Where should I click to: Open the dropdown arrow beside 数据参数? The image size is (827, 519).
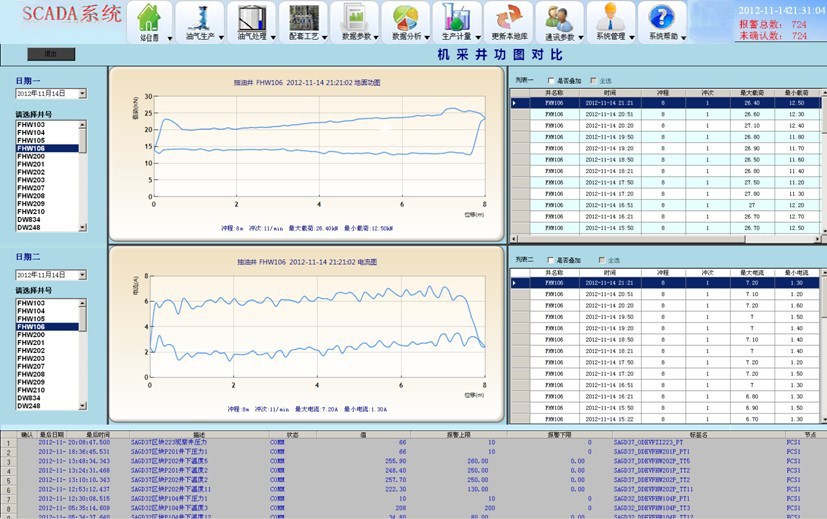coord(375,37)
